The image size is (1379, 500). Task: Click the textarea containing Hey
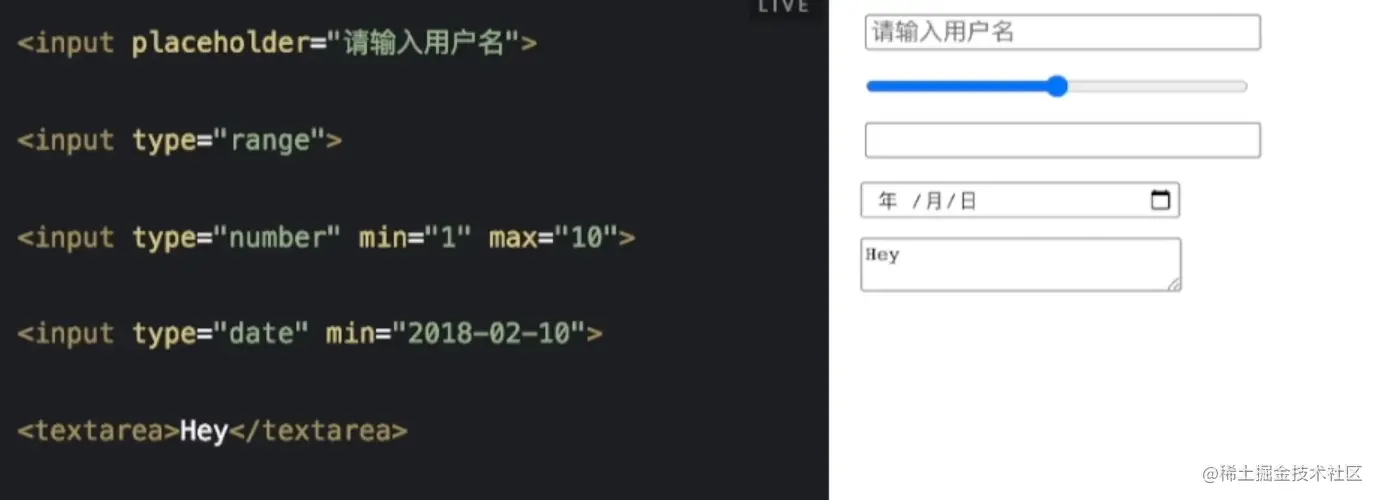[x=1021, y=264]
